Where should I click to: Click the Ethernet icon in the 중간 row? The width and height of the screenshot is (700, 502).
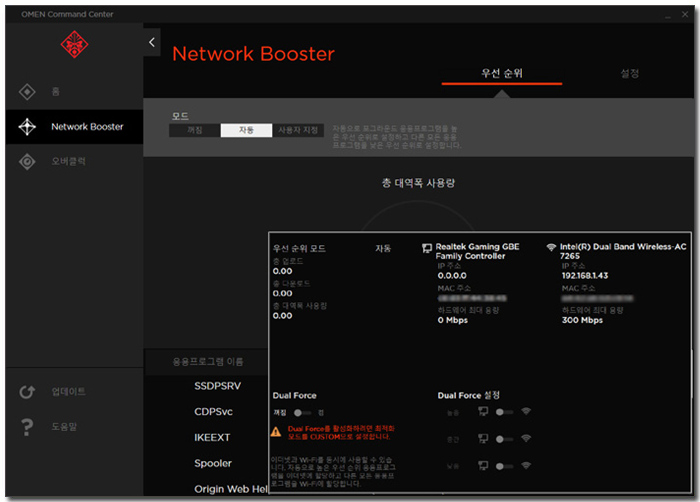tap(483, 439)
